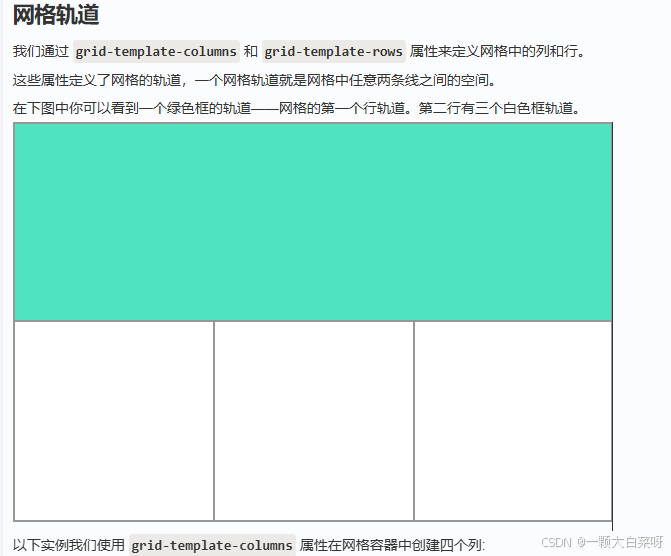Click the 网格轨道 heading
The height and width of the screenshot is (556, 671).
[x=56, y=15]
